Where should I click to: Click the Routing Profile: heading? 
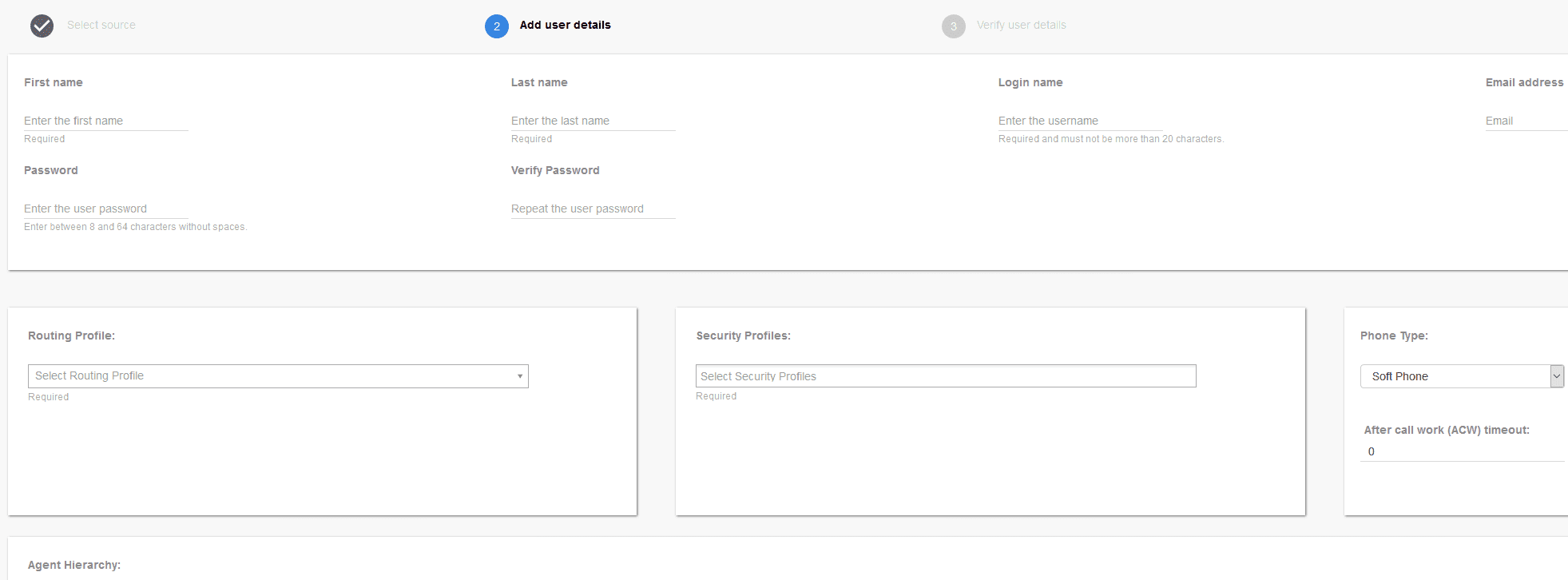click(x=71, y=336)
